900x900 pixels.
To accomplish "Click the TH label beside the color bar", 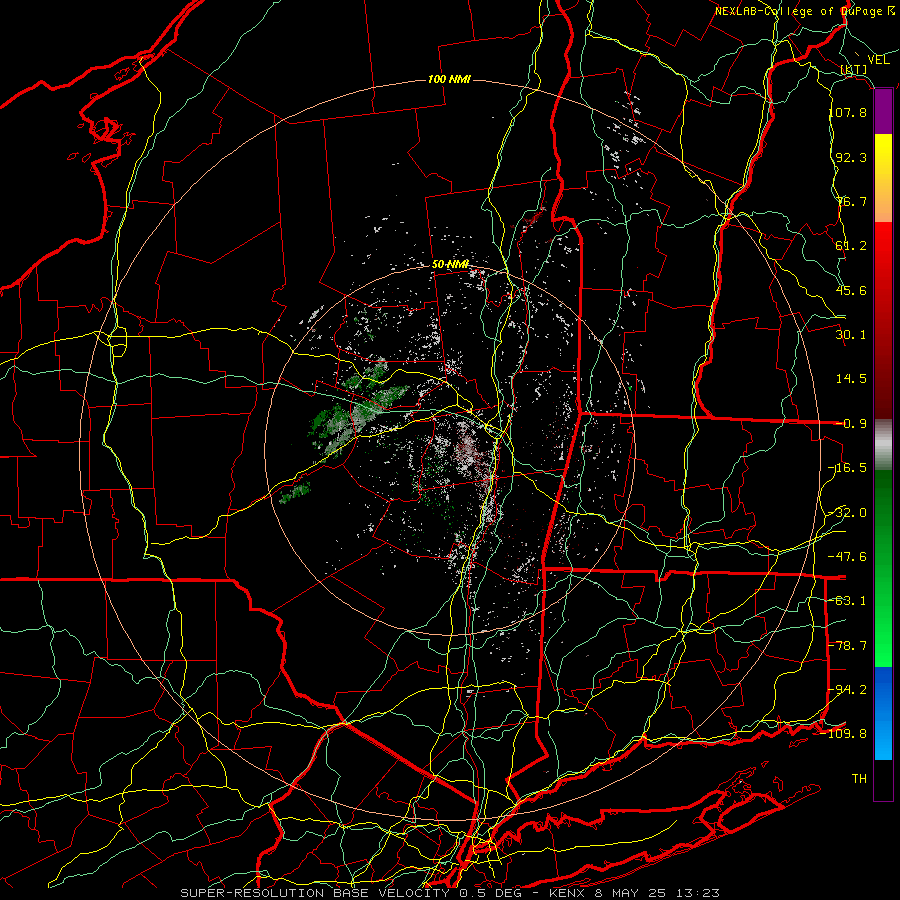I will point(859,779).
